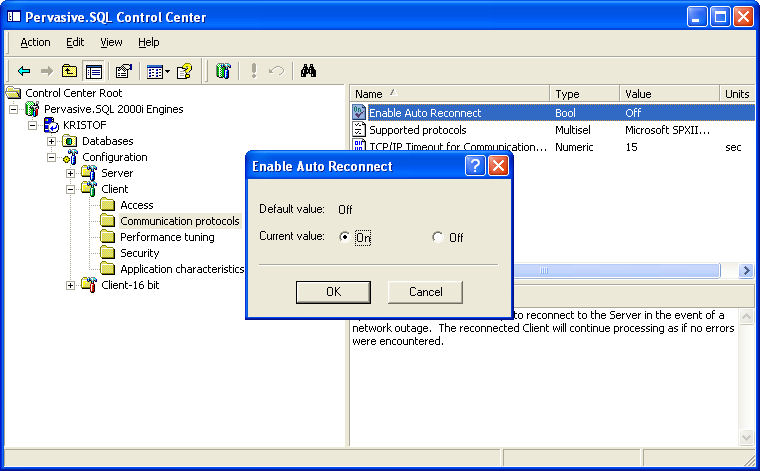Click the Security folder icon

[x=108, y=253]
